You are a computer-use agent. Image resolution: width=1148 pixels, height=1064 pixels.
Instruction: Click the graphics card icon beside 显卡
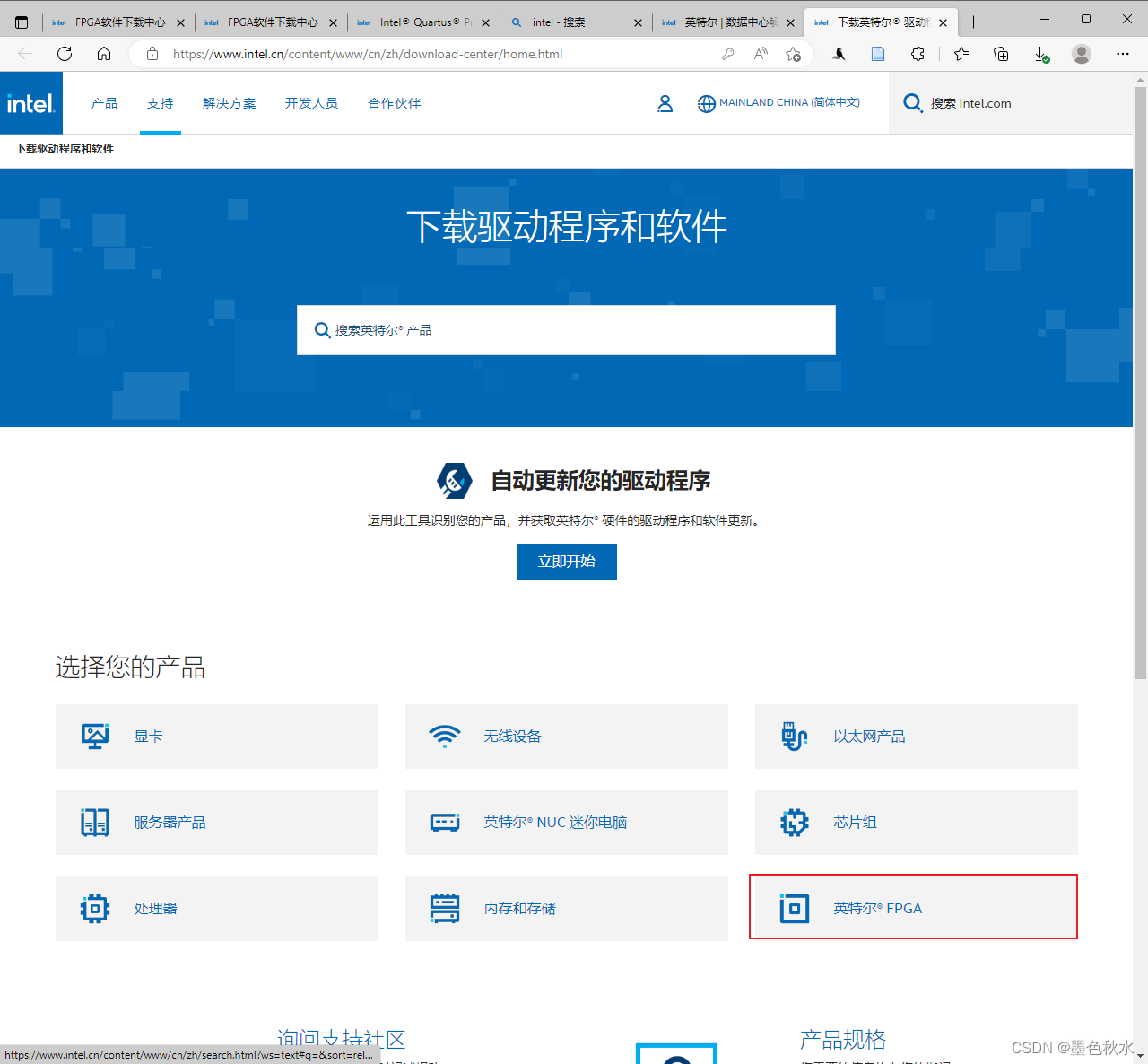coord(95,736)
